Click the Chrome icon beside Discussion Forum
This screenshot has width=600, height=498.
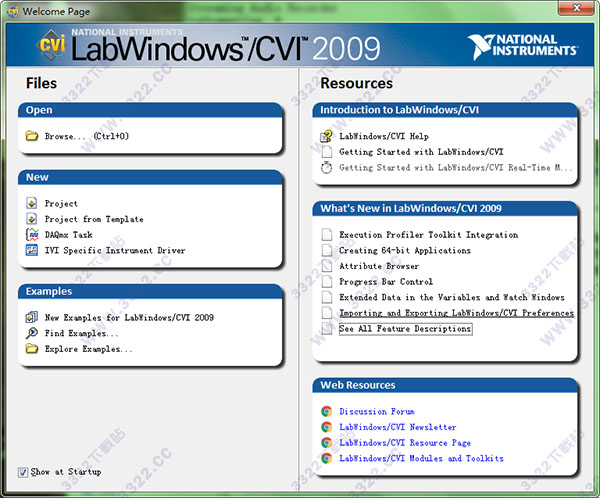click(x=326, y=411)
